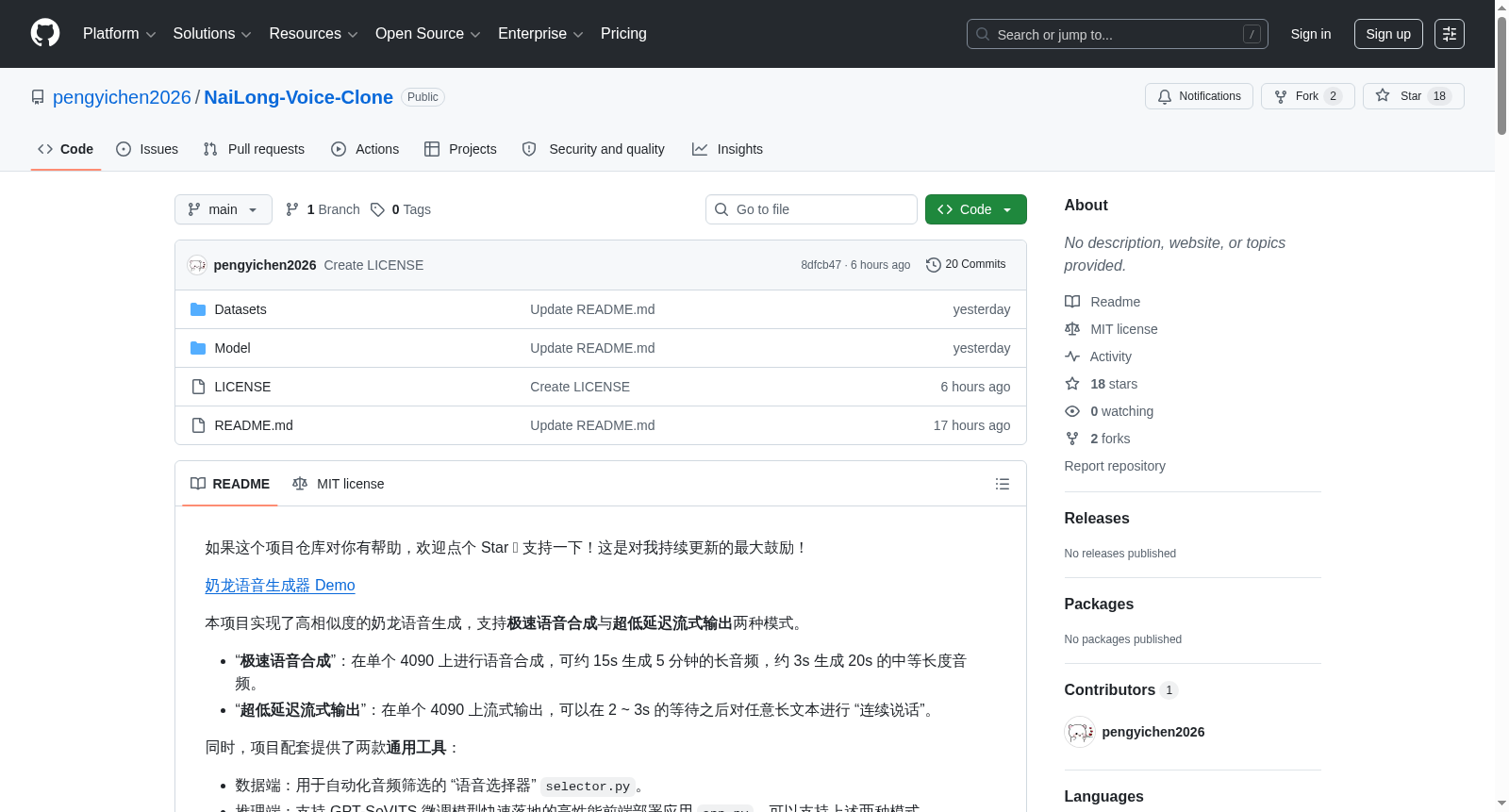Screen dimensions: 1509x812
Task: Star the repository
Action: [x=1413, y=96]
